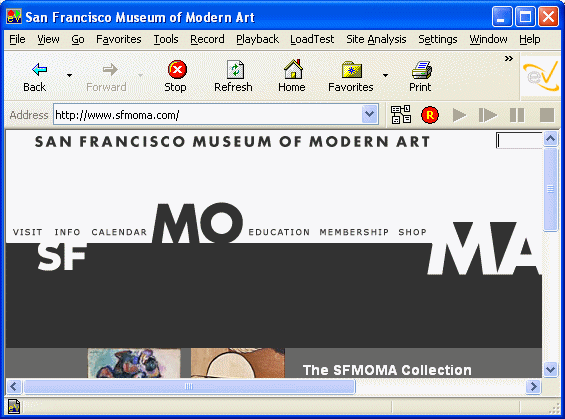Open the Playback menu
The height and width of the screenshot is (419, 565).
coord(257,39)
